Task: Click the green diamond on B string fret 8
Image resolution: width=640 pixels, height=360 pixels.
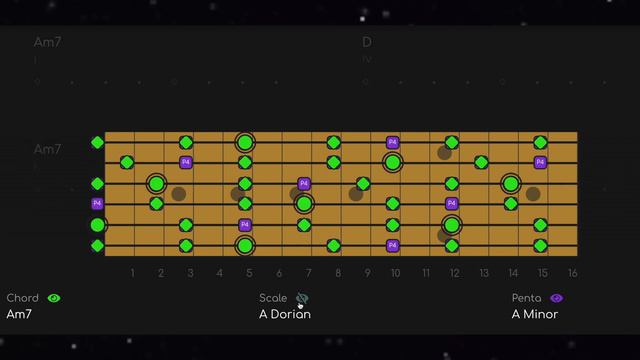Action: tap(334, 162)
